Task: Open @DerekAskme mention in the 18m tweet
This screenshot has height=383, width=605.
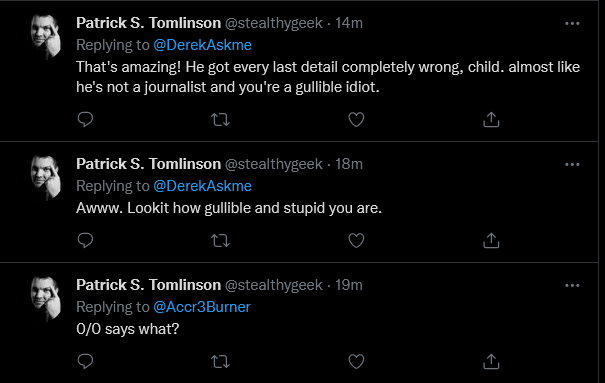Action: [x=203, y=186]
